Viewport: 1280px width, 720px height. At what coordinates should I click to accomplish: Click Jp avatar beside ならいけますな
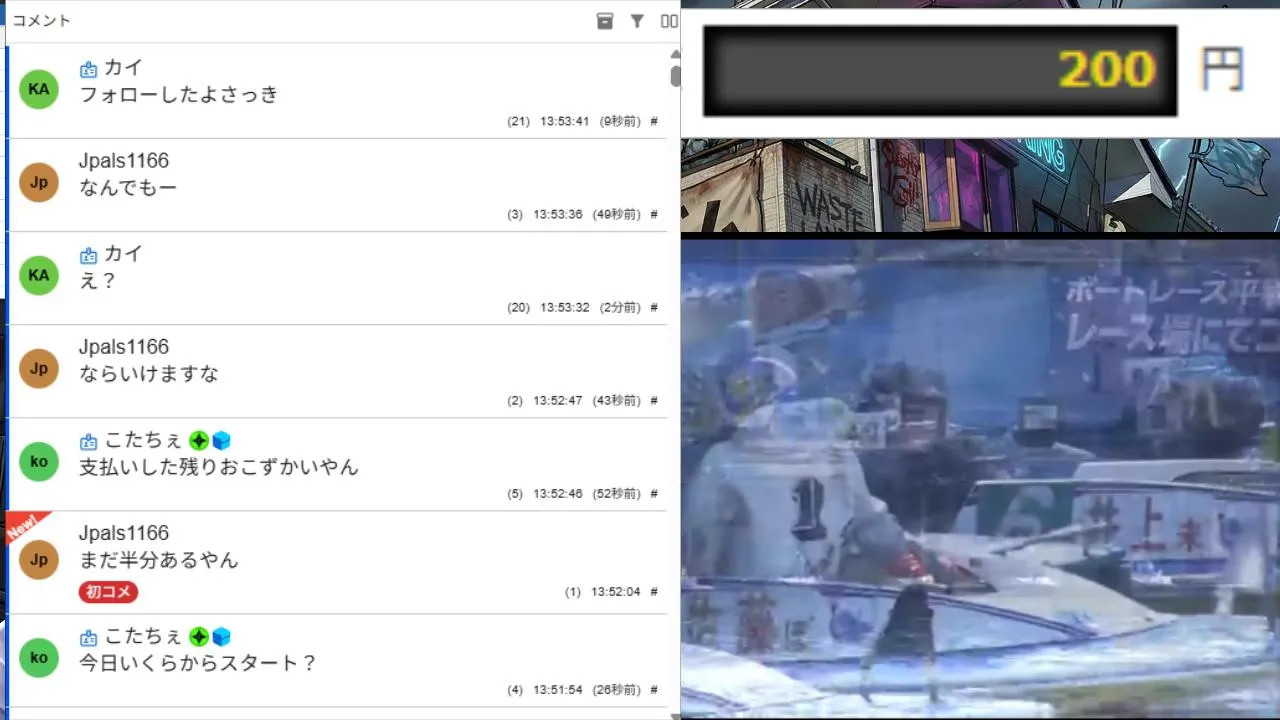coord(39,368)
